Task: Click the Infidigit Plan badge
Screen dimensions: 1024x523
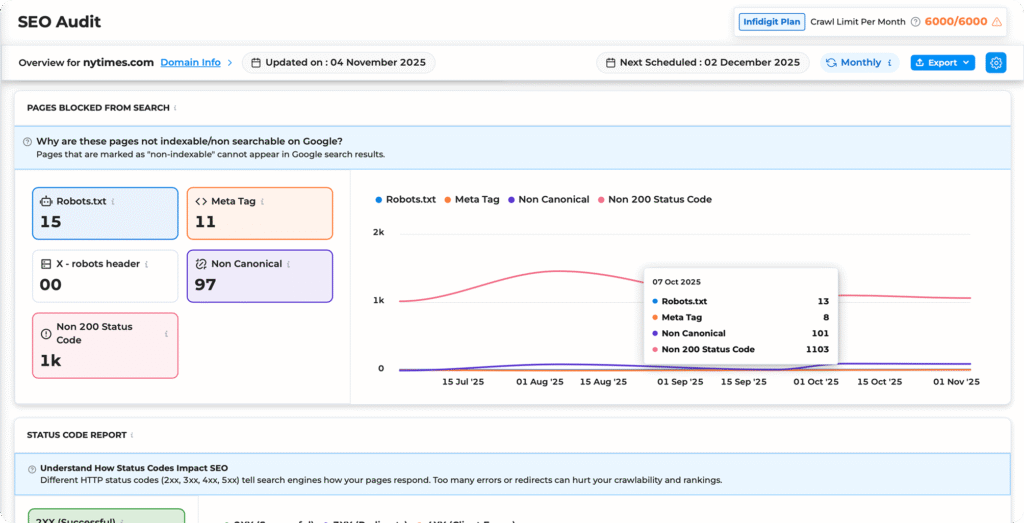Action: coord(771,21)
